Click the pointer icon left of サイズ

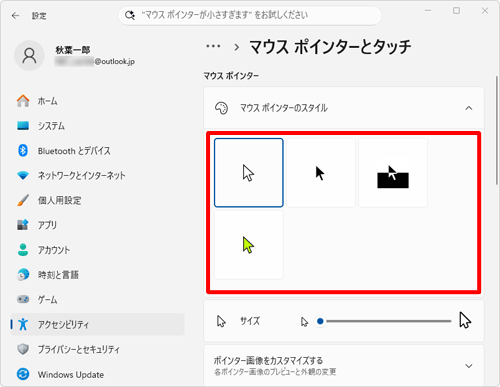pos(221,321)
